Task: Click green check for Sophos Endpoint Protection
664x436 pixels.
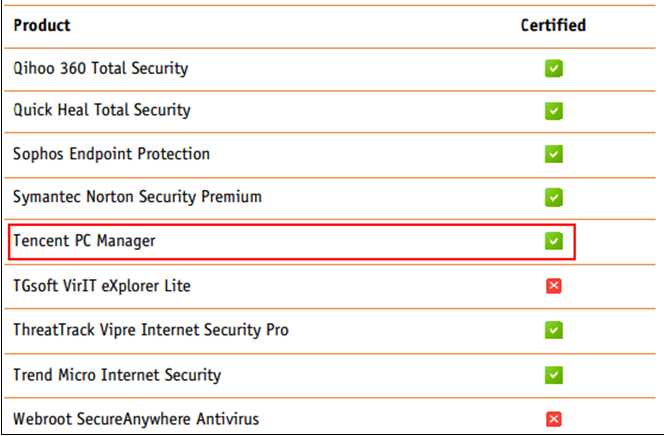Action: 553,154
